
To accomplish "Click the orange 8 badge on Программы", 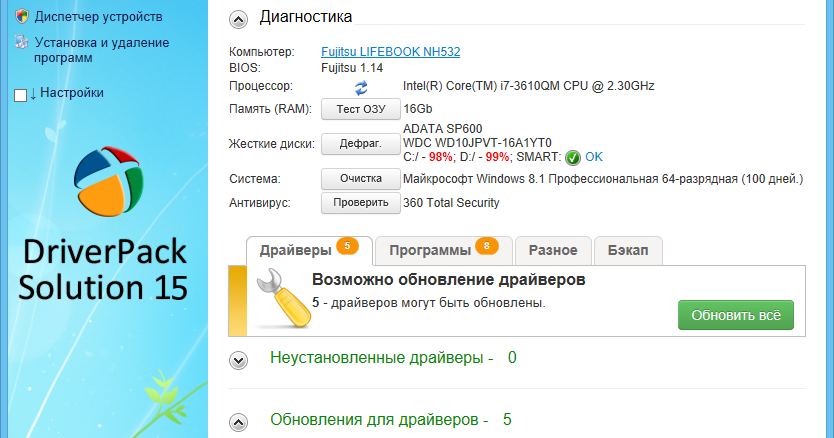I will coord(487,246).
